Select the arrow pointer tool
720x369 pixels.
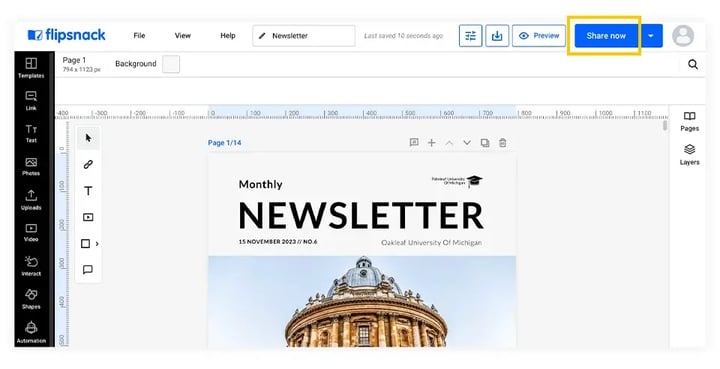click(x=88, y=138)
